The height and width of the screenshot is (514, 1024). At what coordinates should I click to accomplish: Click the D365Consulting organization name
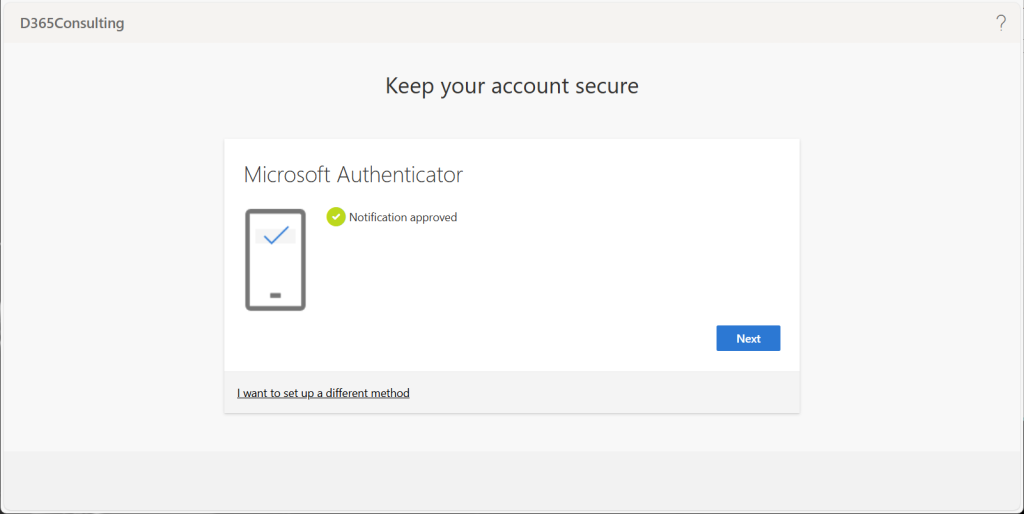pos(72,23)
